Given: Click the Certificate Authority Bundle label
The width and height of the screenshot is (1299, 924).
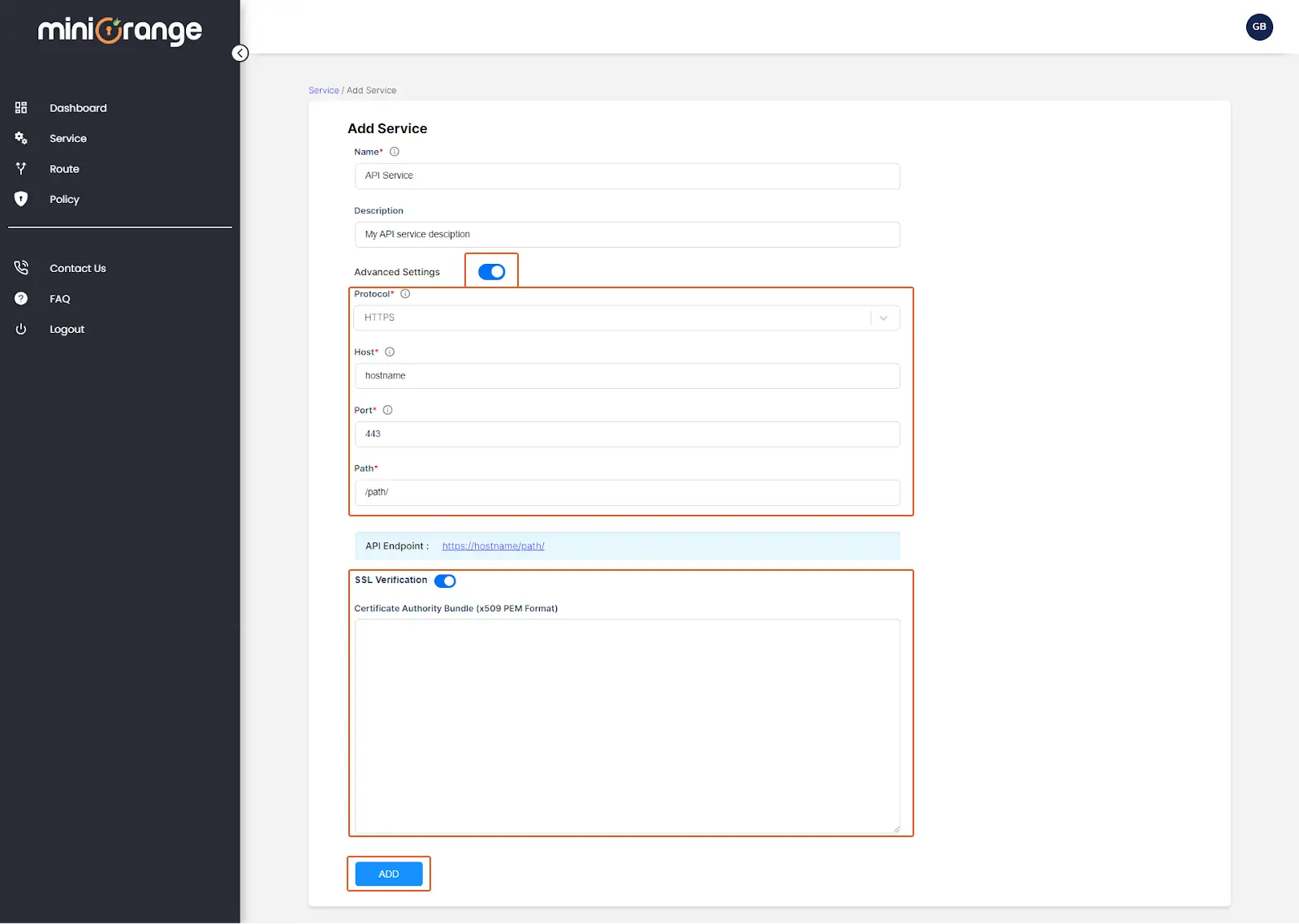Looking at the screenshot, I should [455, 608].
